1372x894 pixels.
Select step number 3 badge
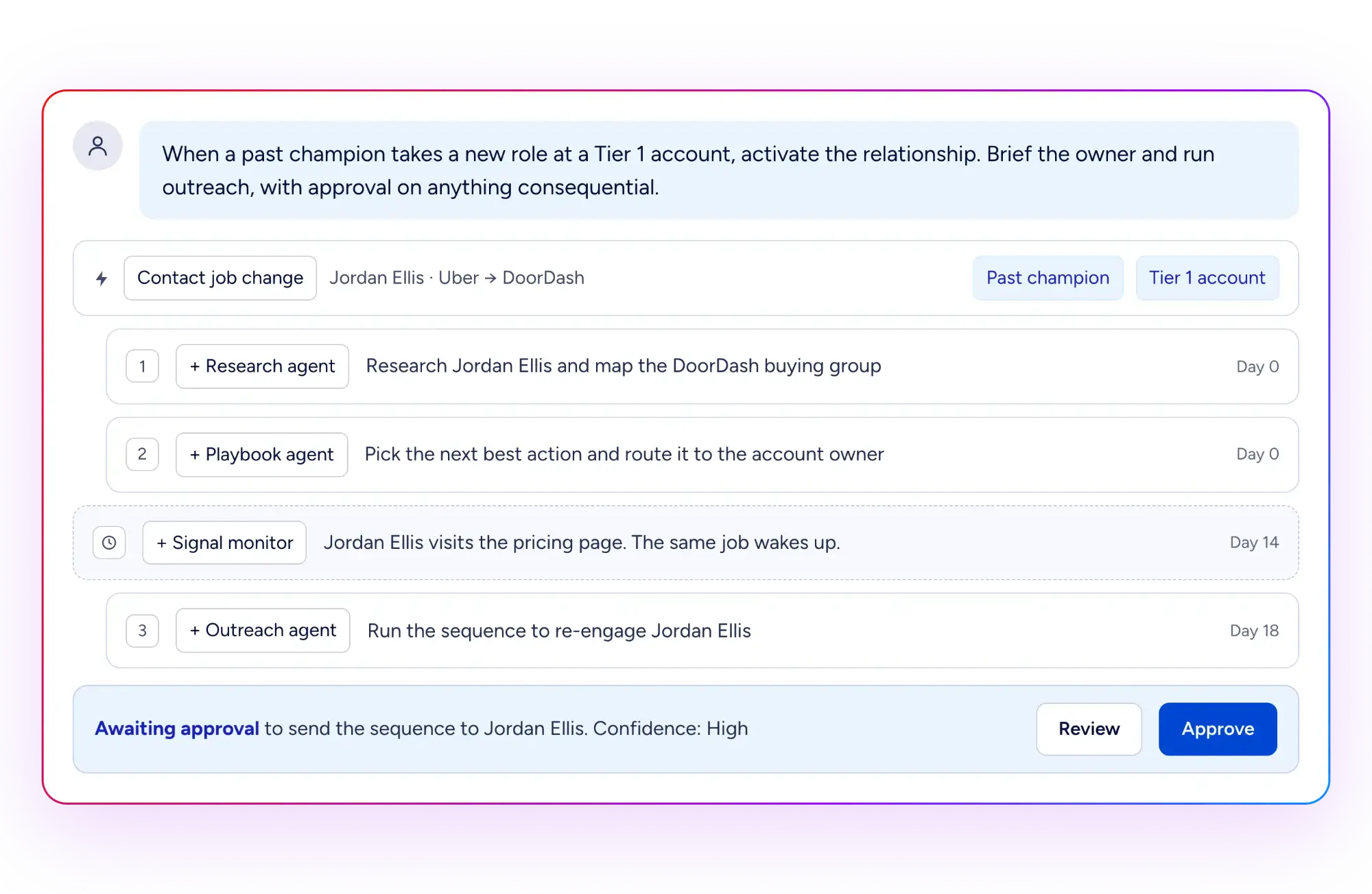pos(143,631)
